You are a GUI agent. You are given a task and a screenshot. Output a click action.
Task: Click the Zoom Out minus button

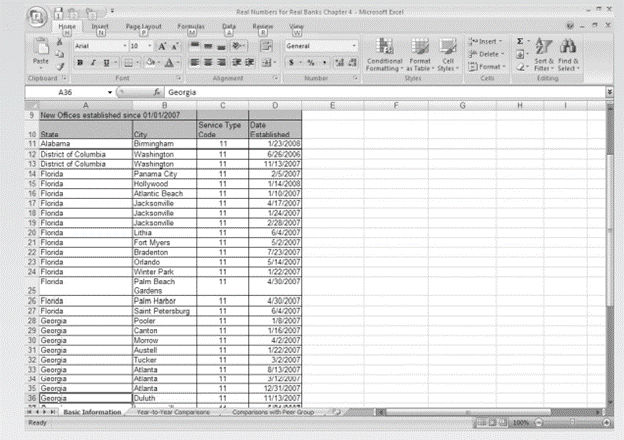click(x=538, y=422)
